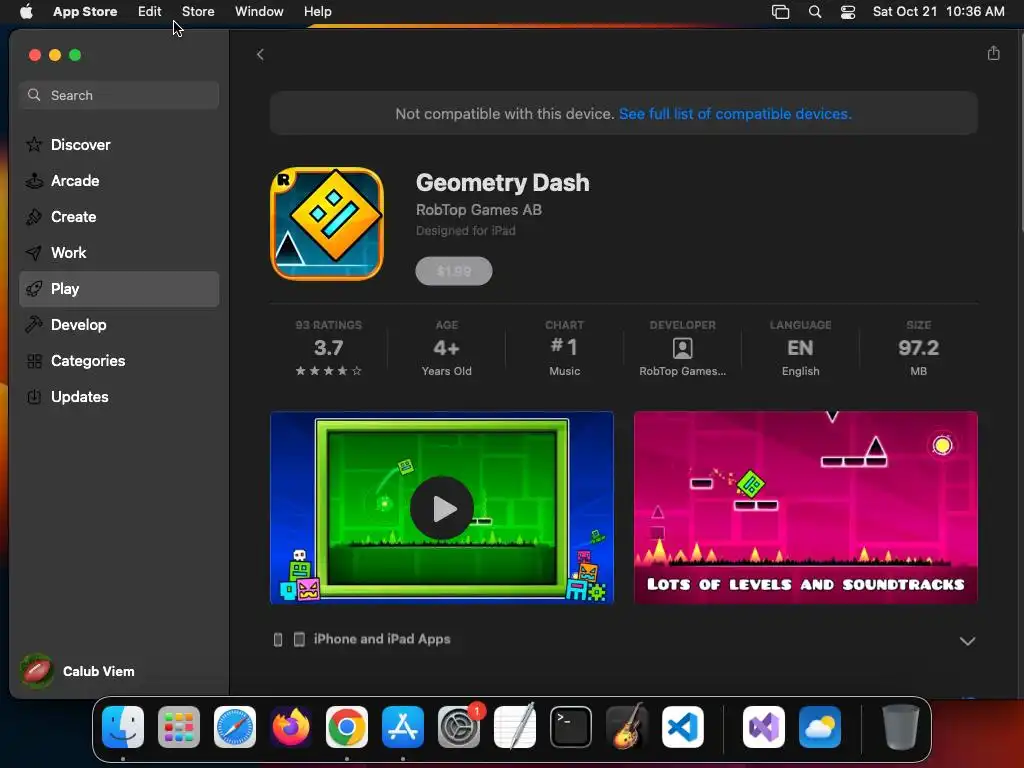1024x768 pixels.
Task: Expand iPhone and iPad Apps chevron
Action: pos(967,641)
